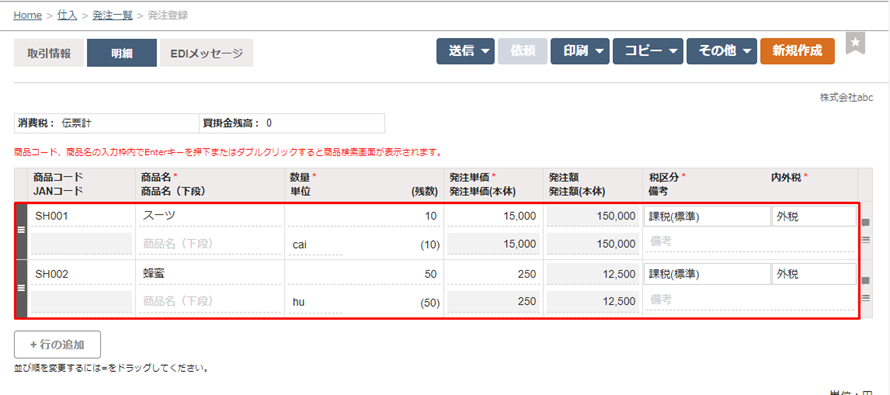The width and height of the screenshot is (890, 395).
Task: Go to 発注一覧 breadcrumb link
Action: 112,15
